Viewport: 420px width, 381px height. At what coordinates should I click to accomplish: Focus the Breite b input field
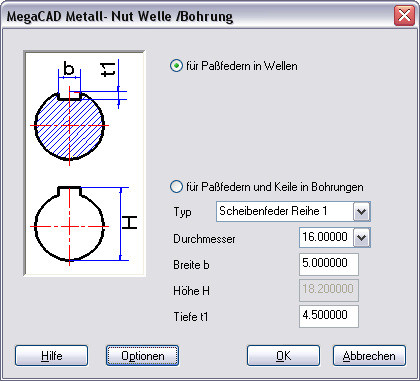click(329, 264)
